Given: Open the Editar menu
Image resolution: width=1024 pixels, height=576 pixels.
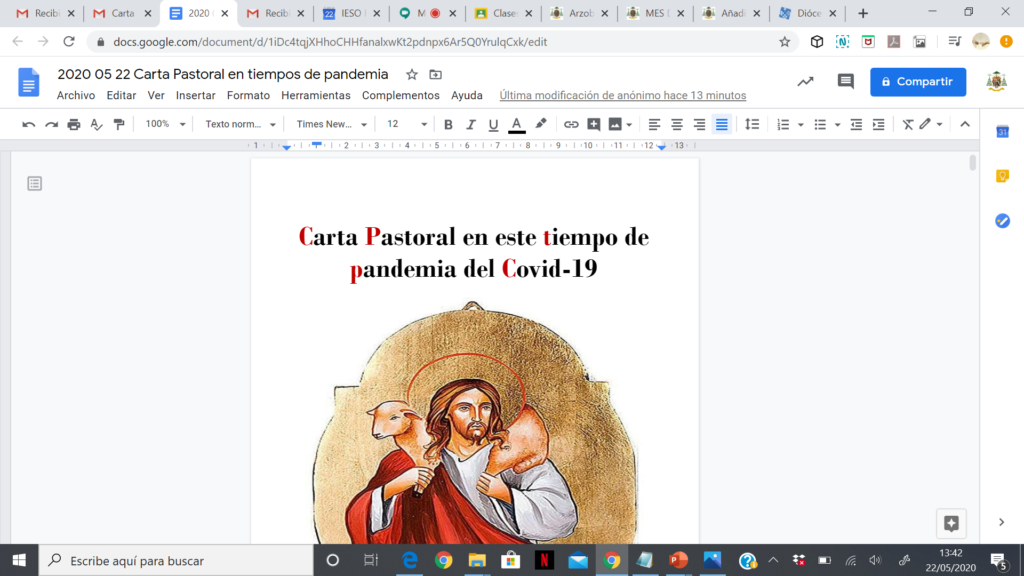Looking at the screenshot, I should [x=121, y=95].
